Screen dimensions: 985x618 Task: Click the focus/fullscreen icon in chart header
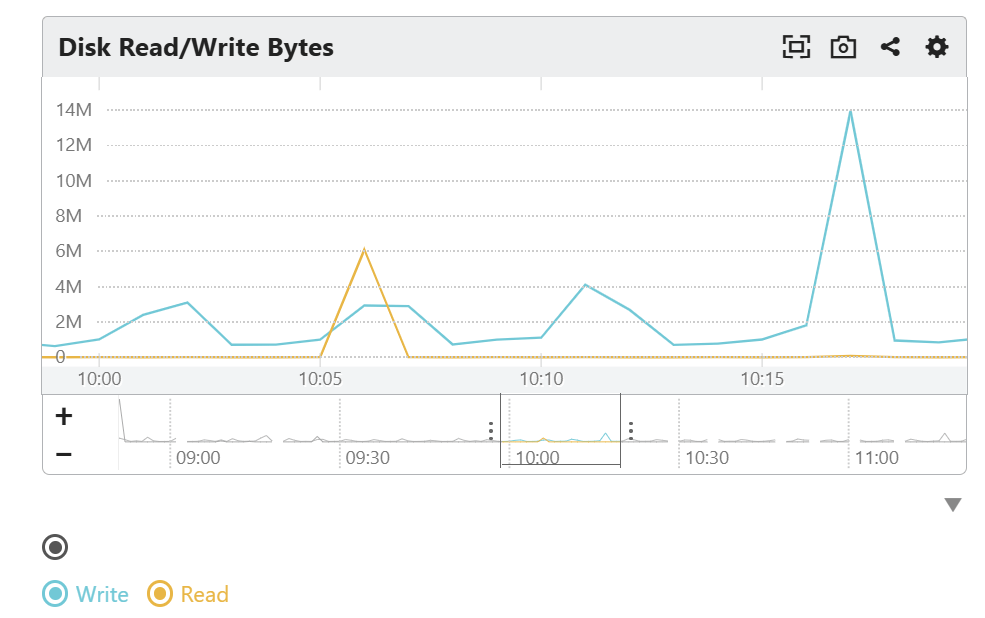point(795,47)
